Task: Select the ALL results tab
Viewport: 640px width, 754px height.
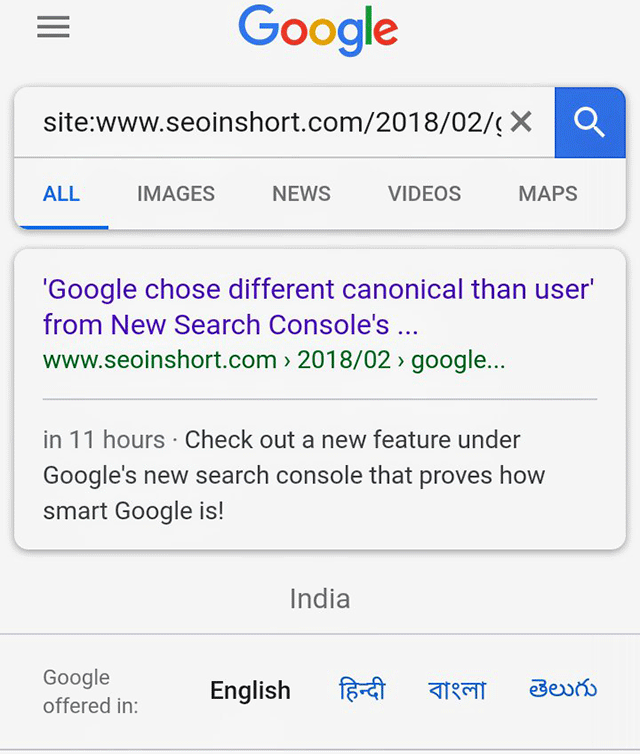Action: [x=61, y=194]
